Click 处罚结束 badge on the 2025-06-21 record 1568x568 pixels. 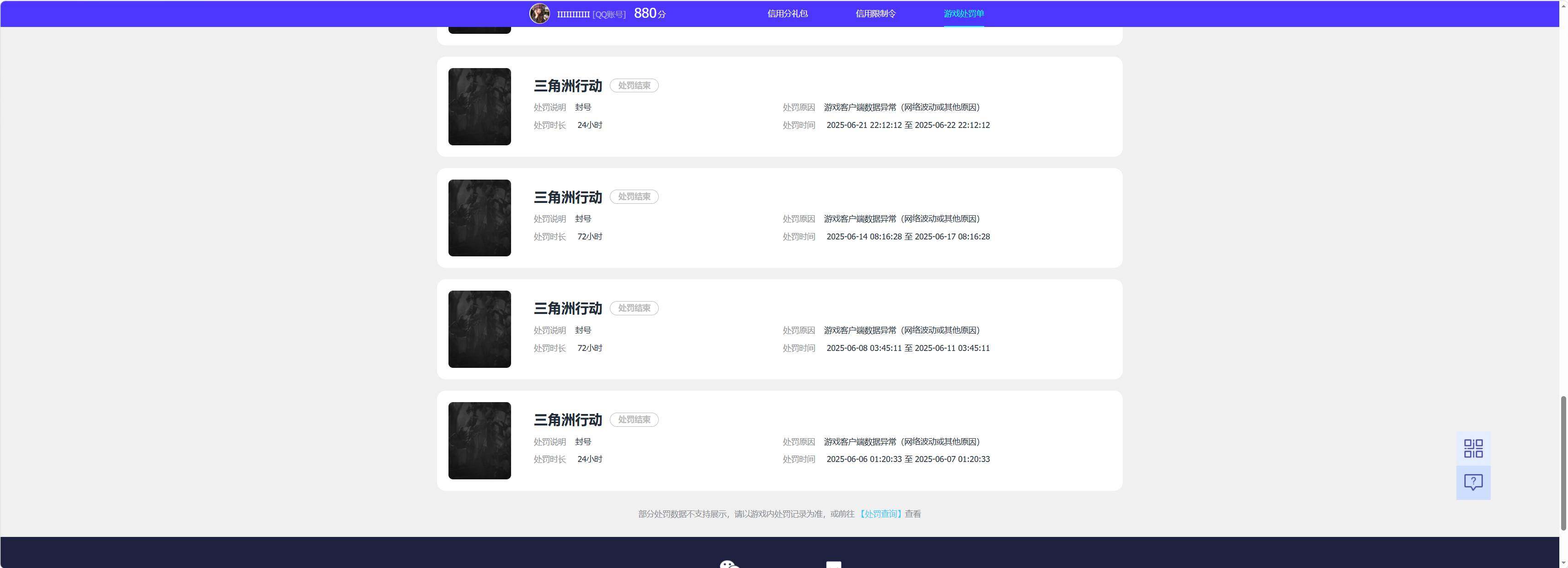pos(634,86)
